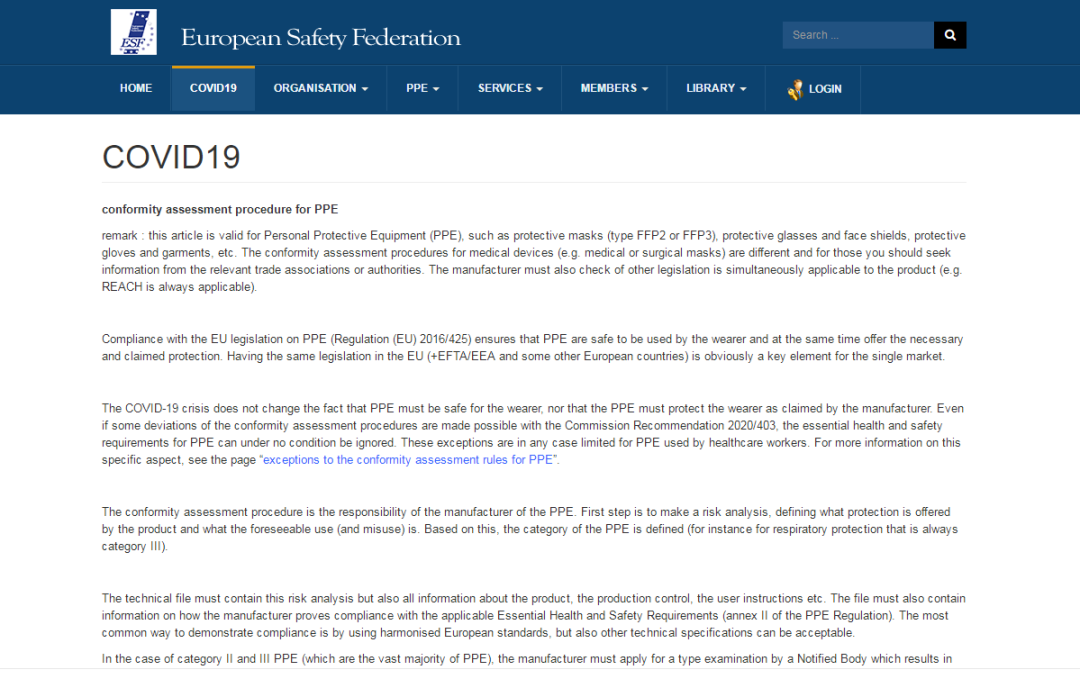
Task: Click the paragraph starting 'The technical file must contain'
Action: coord(533,616)
